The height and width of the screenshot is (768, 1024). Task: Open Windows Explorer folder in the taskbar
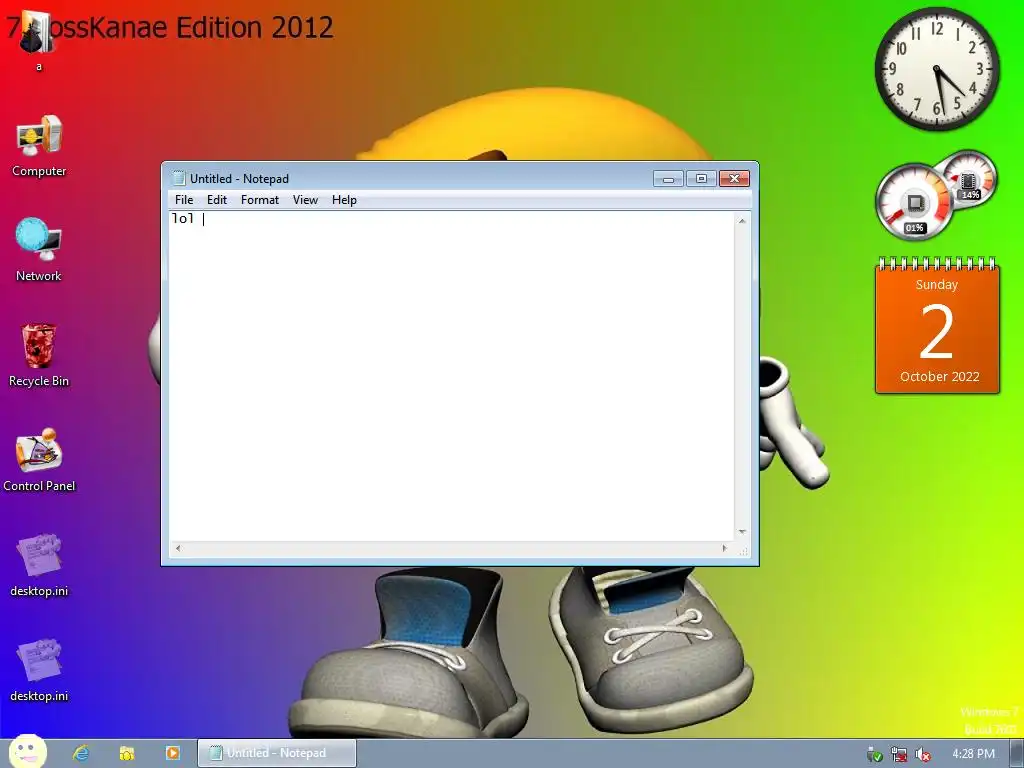pos(127,753)
